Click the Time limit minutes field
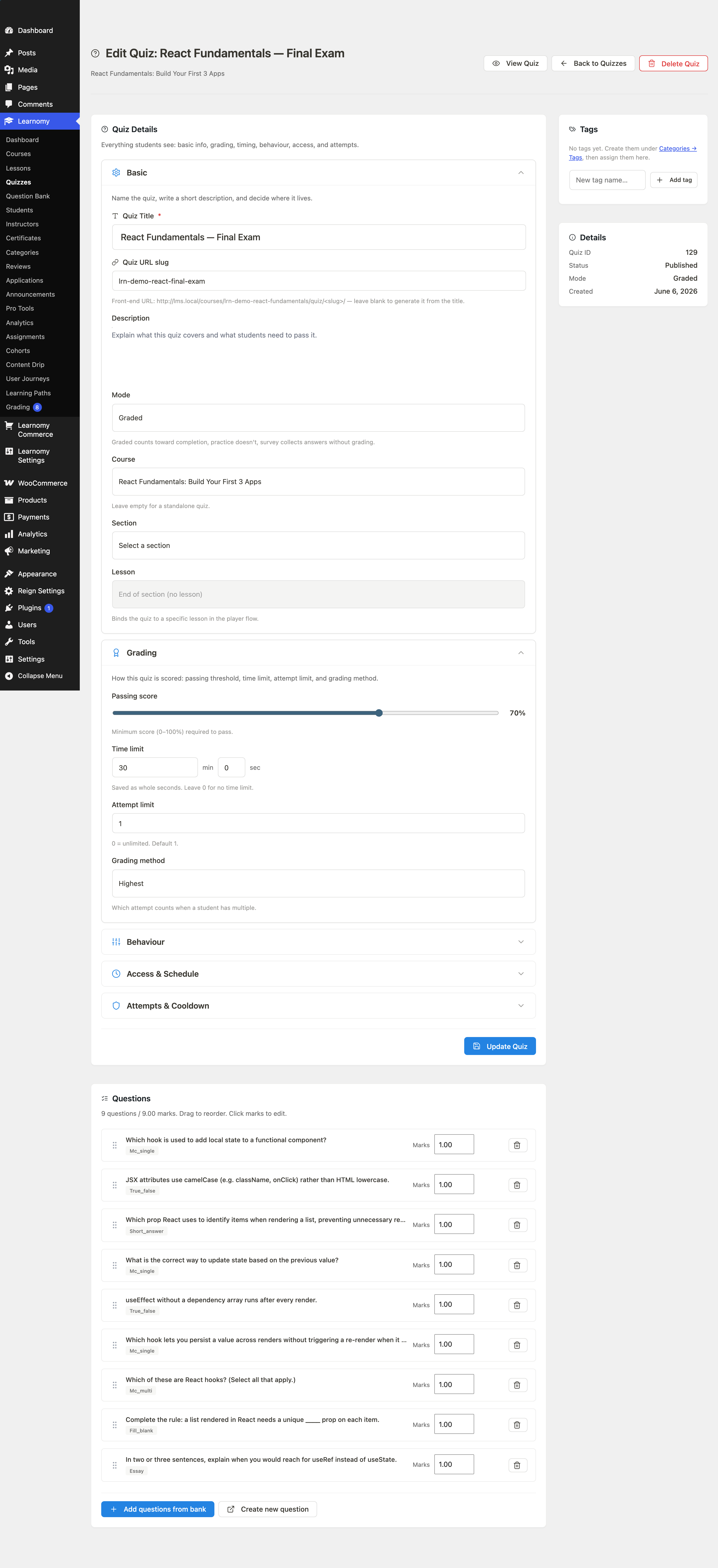 click(x=155, y=768)
